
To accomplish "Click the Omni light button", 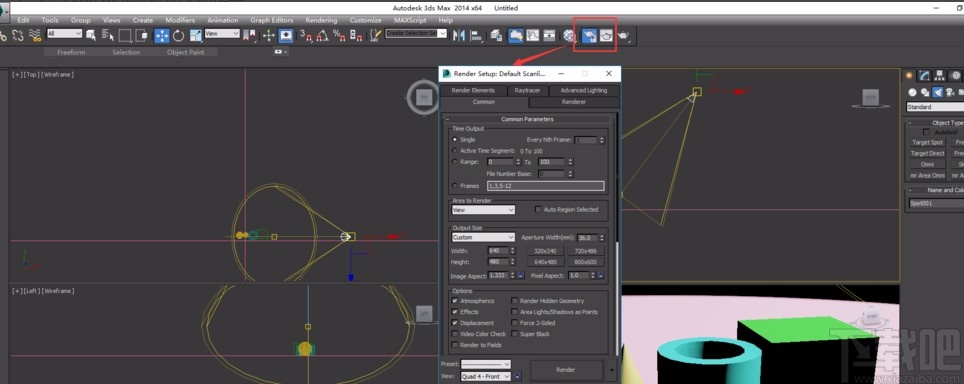I will 927,165.
